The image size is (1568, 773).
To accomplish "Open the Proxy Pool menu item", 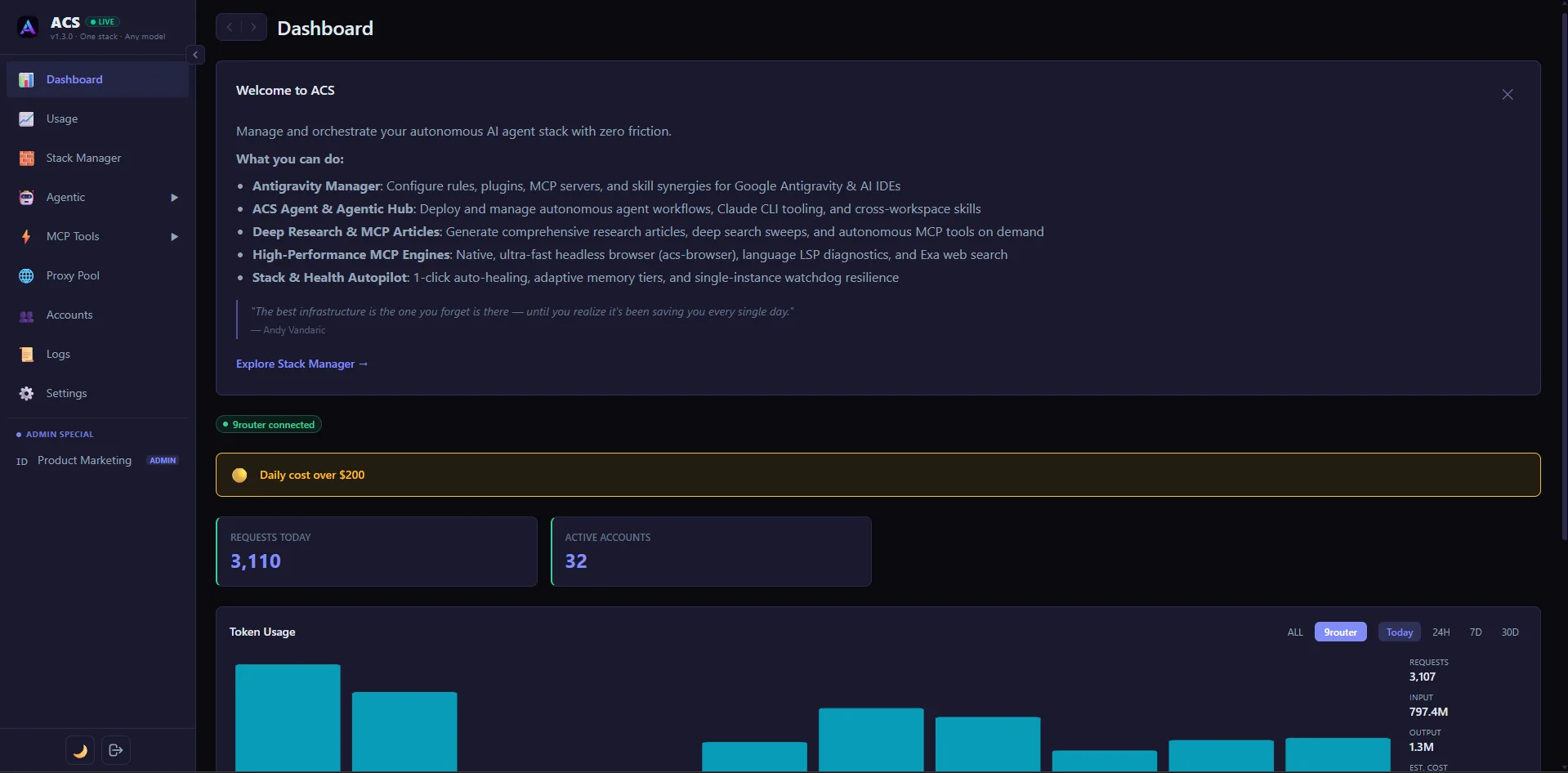I will click(x=97, y=275).
